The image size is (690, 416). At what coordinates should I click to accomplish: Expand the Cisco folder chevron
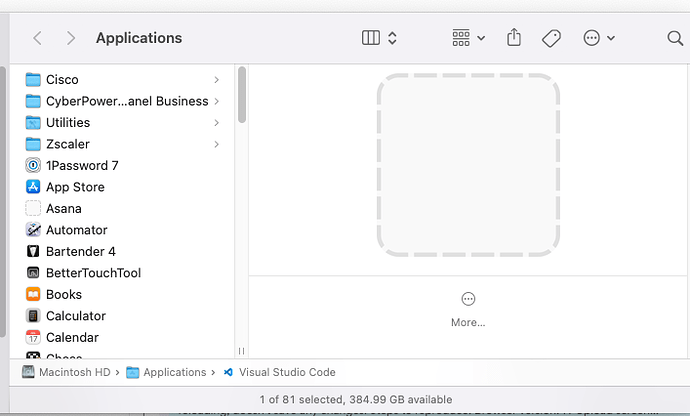(x=217, y=80)
